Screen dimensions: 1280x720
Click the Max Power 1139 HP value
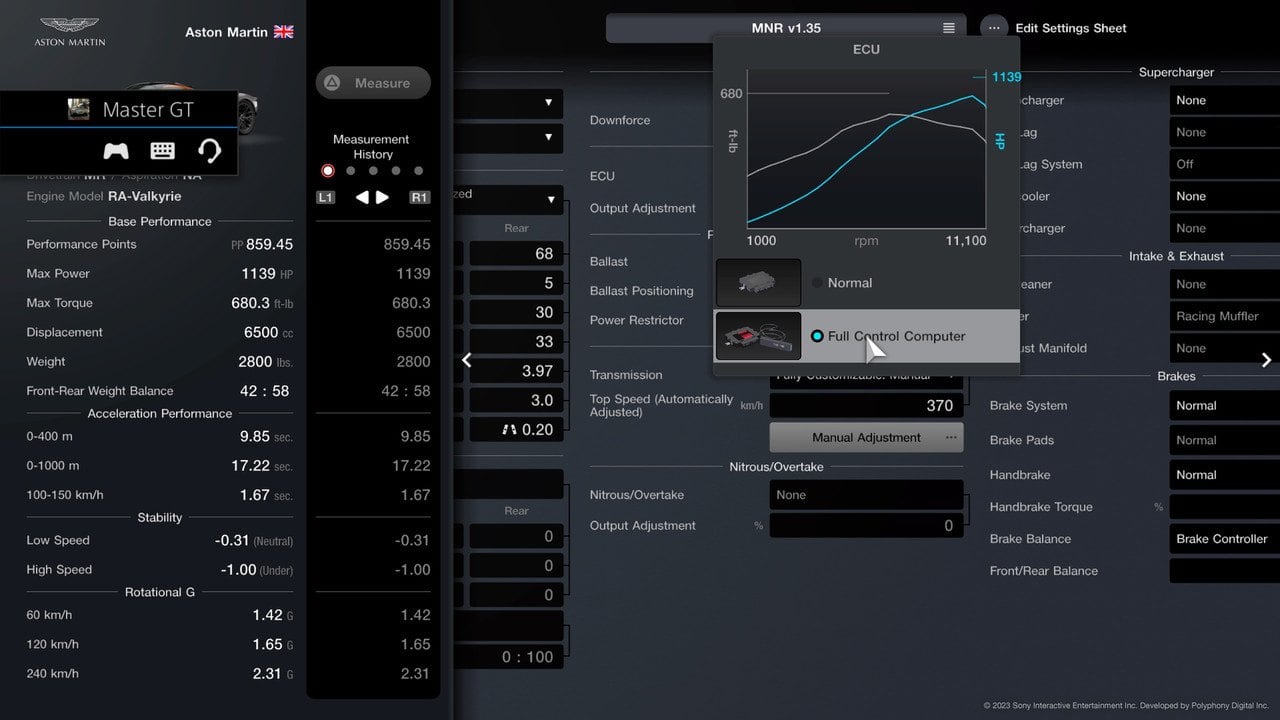(x=267, y=273)
